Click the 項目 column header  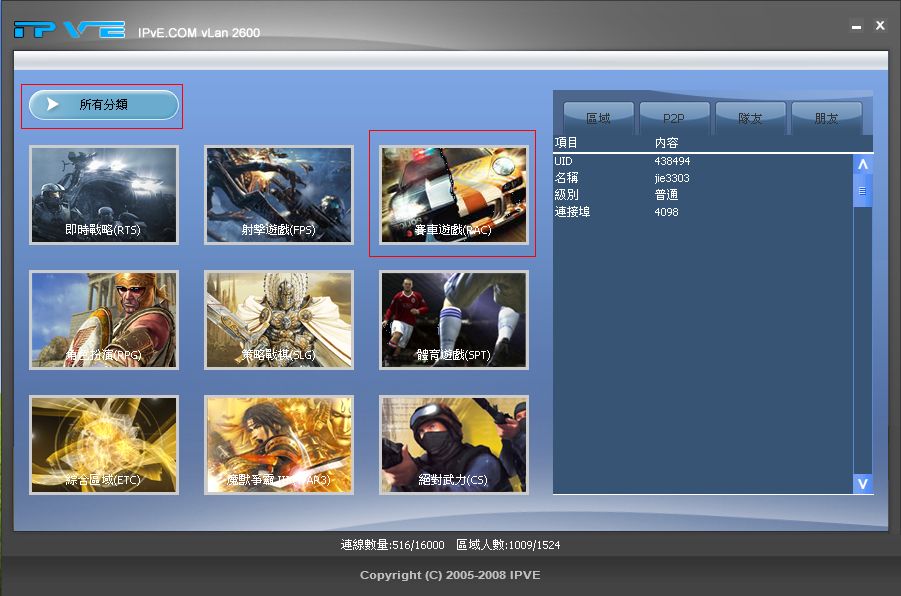tap(566, 143)
